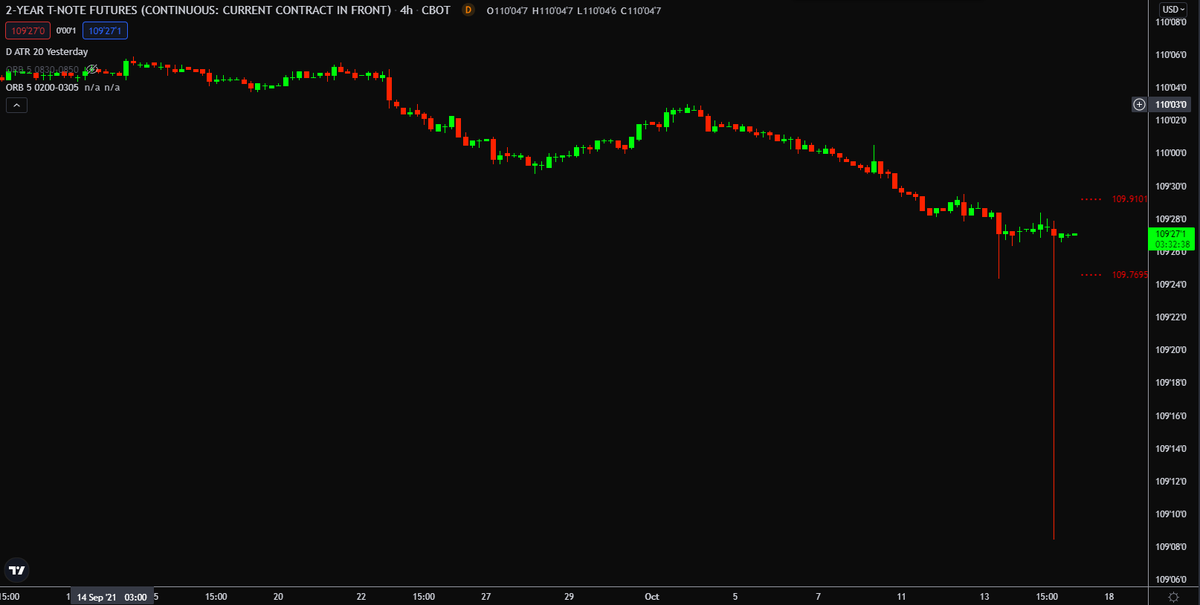Click the C110'04'7 close value
The image size is (1200, 605).
[639, 10]
